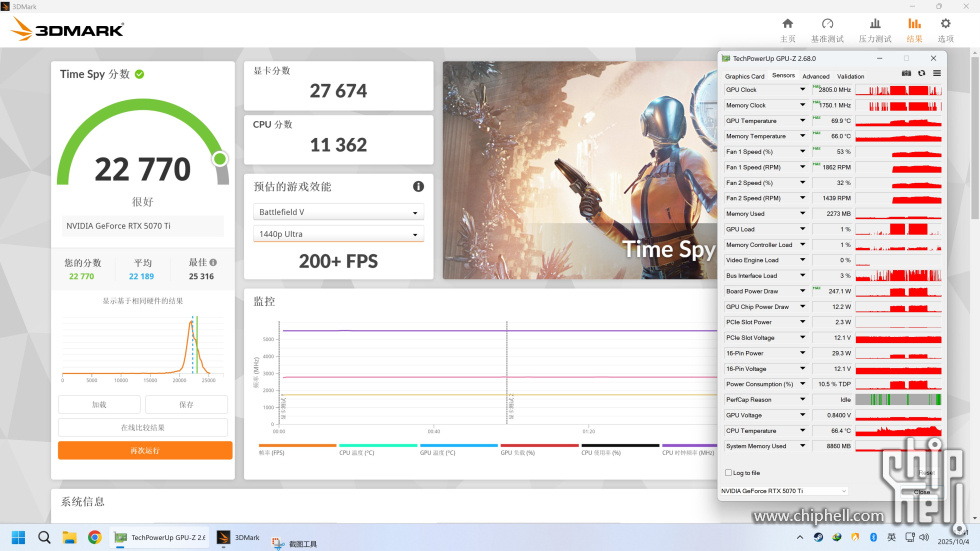
Task: Click the best score value 25 316
Action: pyautogui.click(x=201, y=276)
